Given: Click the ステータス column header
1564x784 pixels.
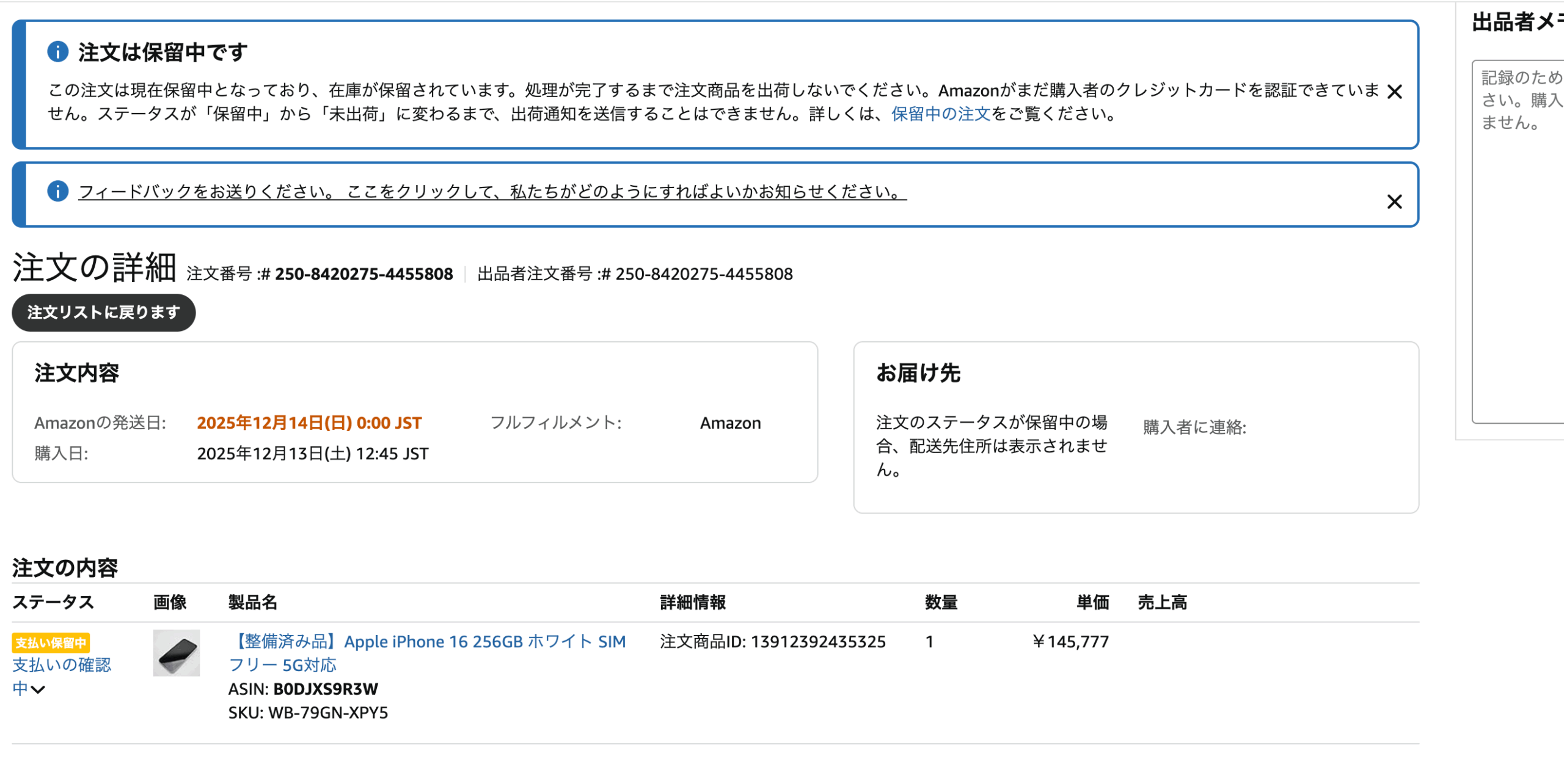Looking at the screenshot, I should pyautogui.click(x=53, y=603).
